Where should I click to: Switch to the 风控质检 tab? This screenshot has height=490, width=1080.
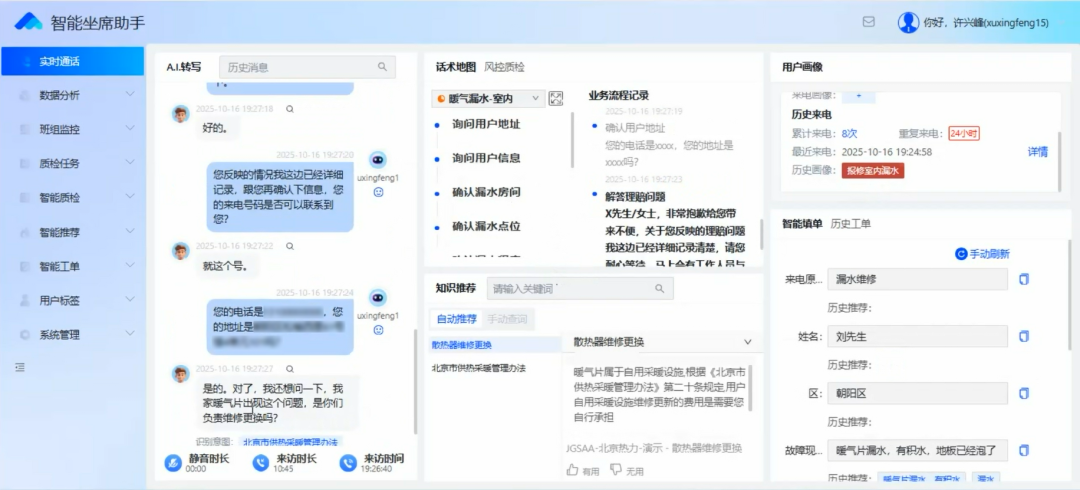tap(504, 67)
